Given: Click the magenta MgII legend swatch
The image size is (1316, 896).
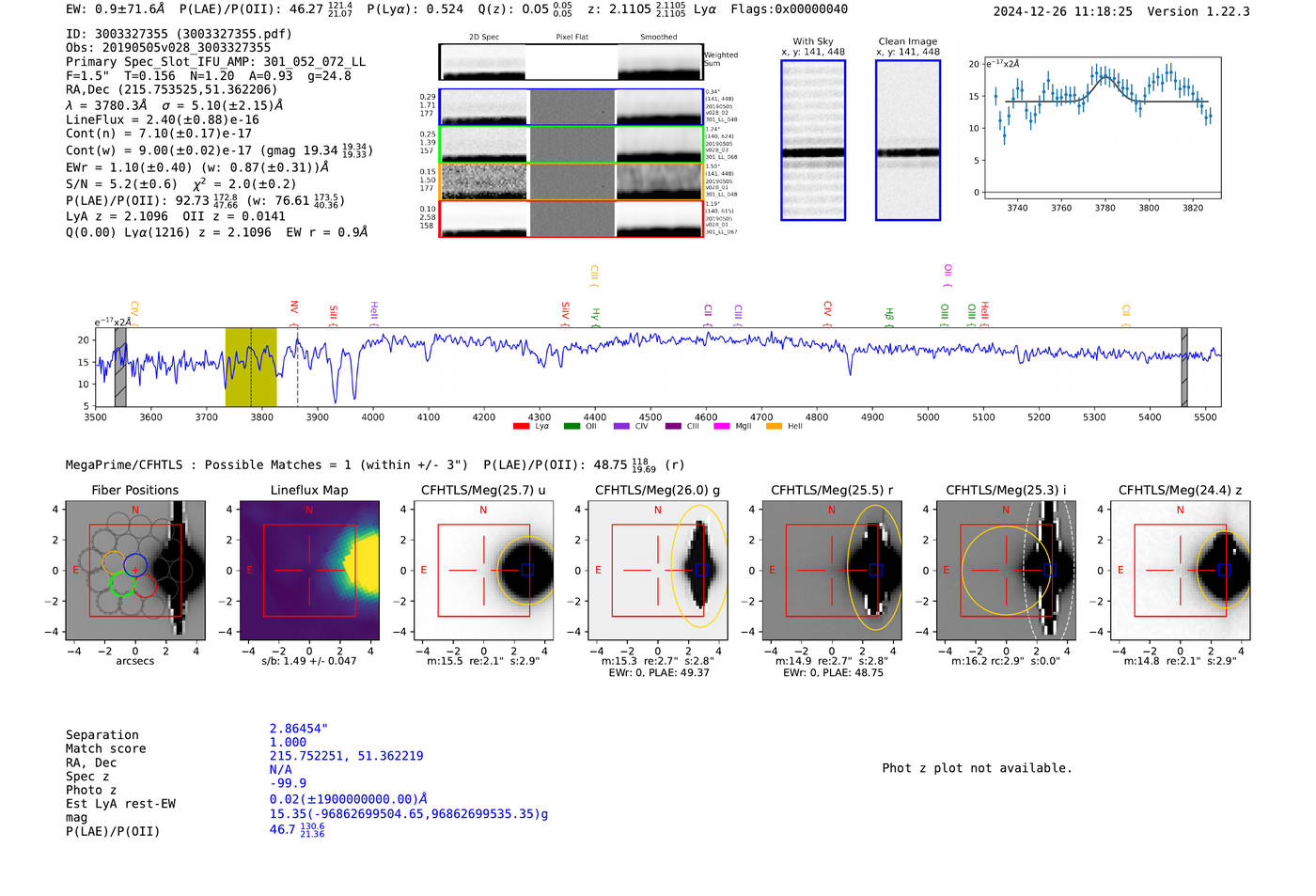Looking at the screenshot, I should point(721,427).
